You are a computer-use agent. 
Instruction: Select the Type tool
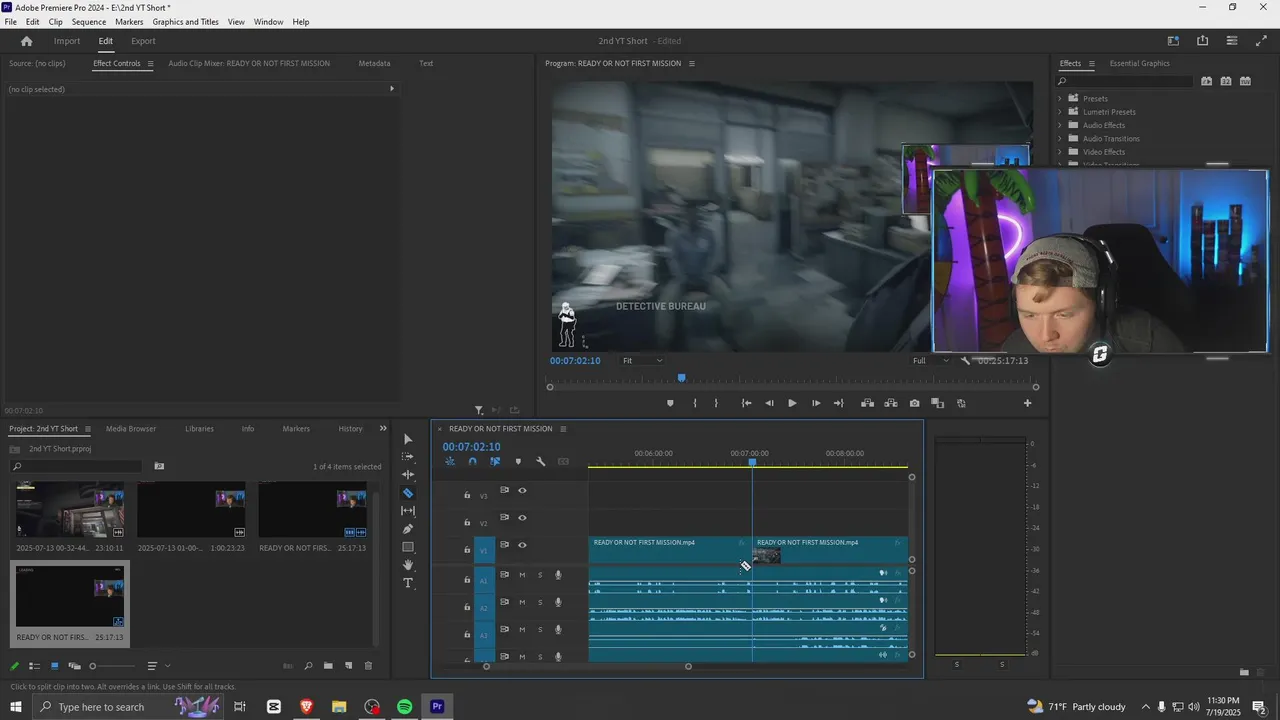pyautogui.click(x=408, y=583)
